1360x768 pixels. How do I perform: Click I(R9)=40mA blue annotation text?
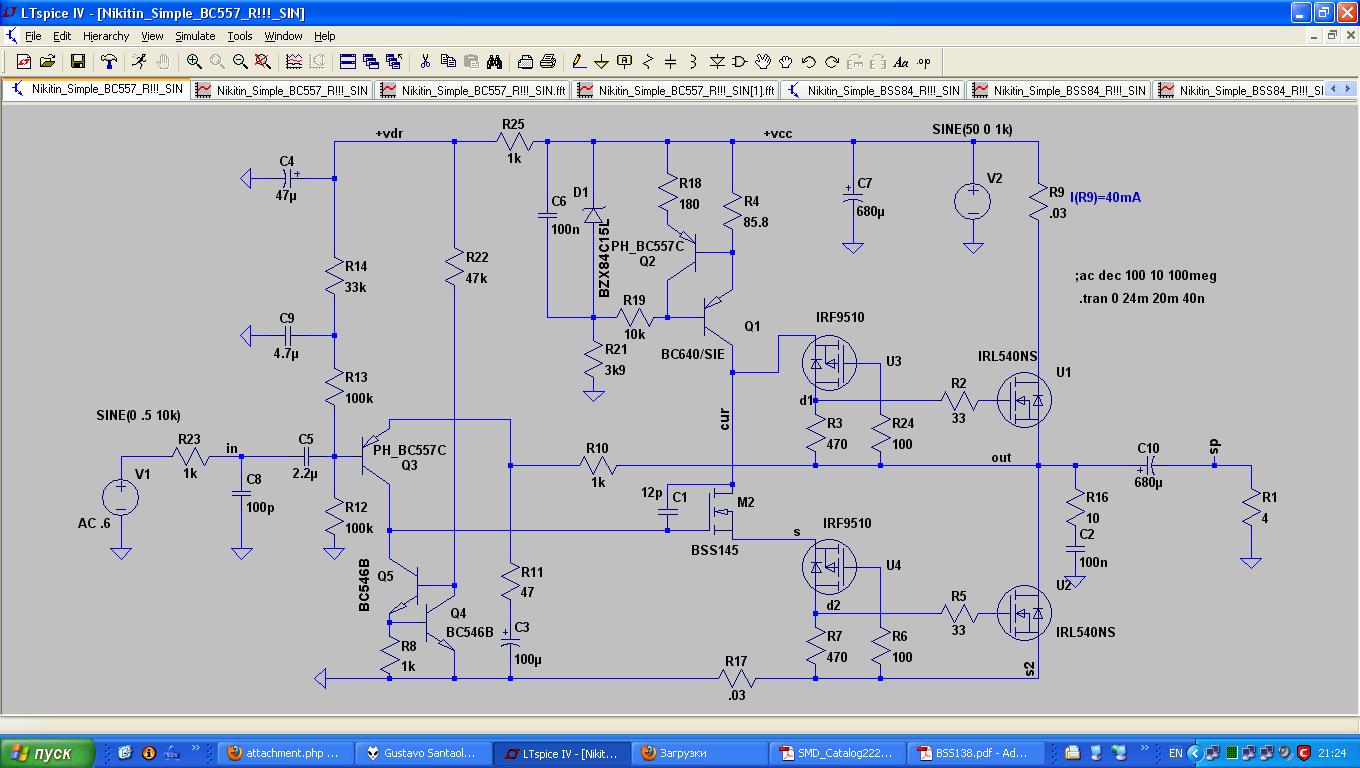pyautogui.click(x=1105, y=197)
